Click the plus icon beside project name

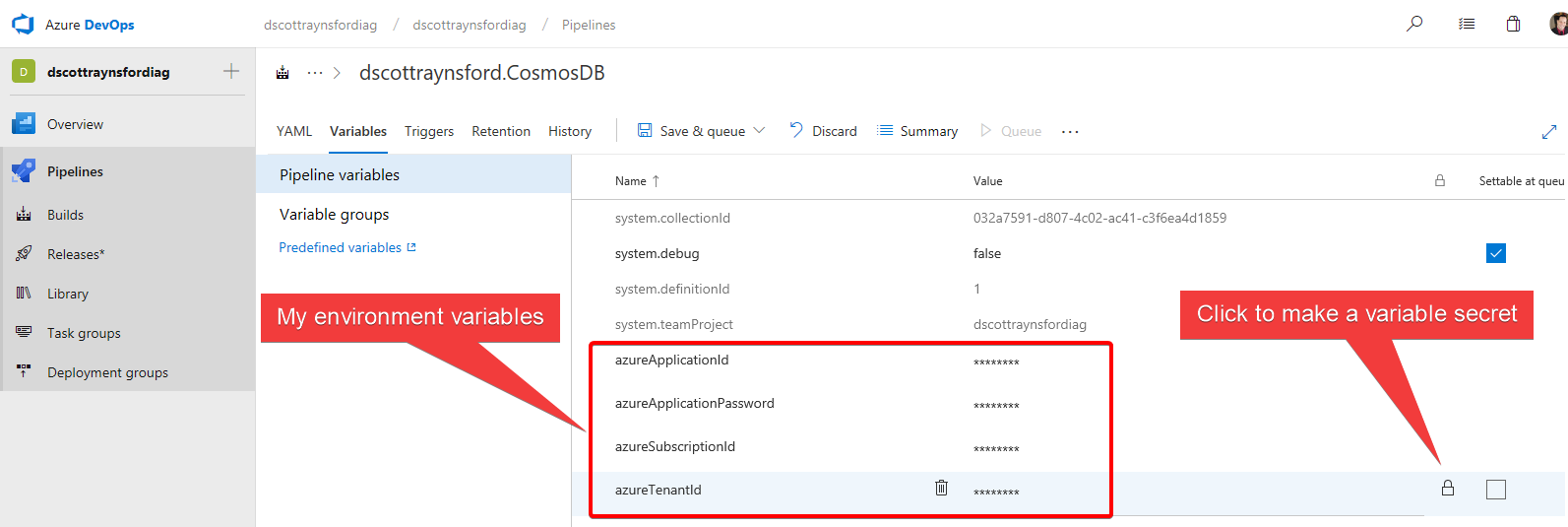click(x=231, y=71)
